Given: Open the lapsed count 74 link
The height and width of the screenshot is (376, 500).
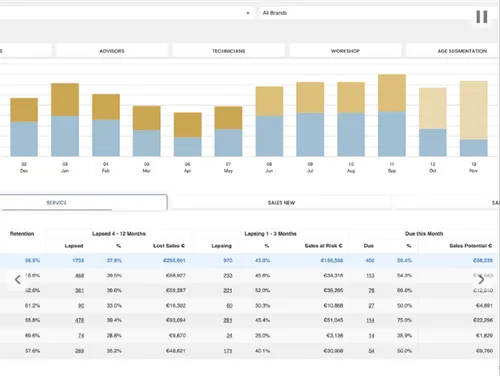Looking at the screenshot, I should [x=81, y=336].
